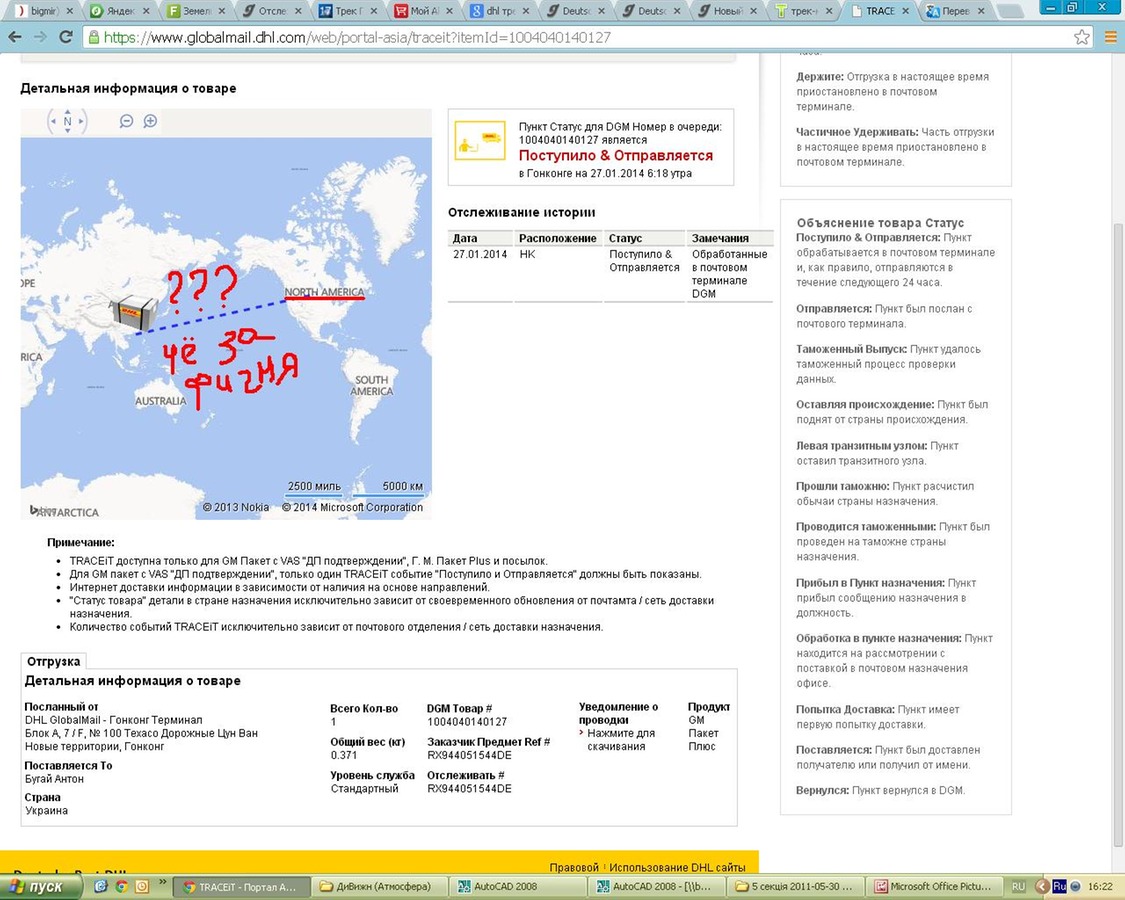
Task: Click the delivery status truck icon
Action: [x=480, y=141]
